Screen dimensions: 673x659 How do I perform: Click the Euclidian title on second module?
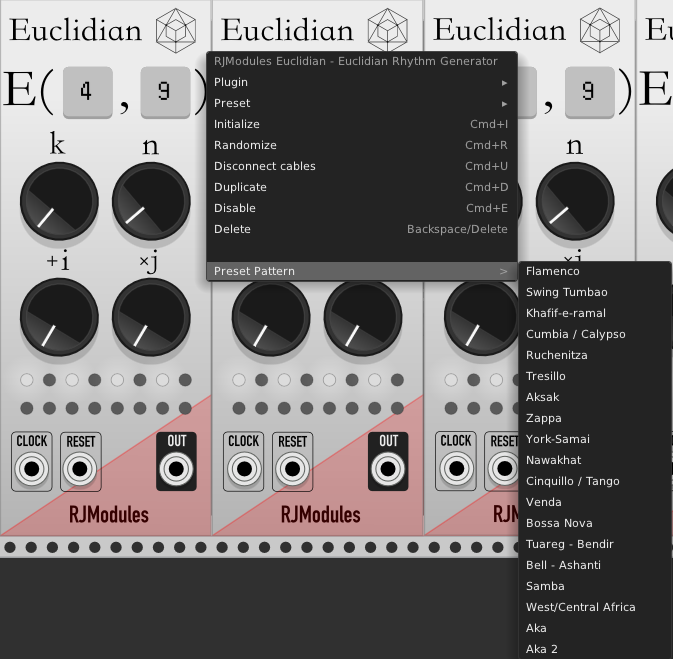[x=287, y=30]
